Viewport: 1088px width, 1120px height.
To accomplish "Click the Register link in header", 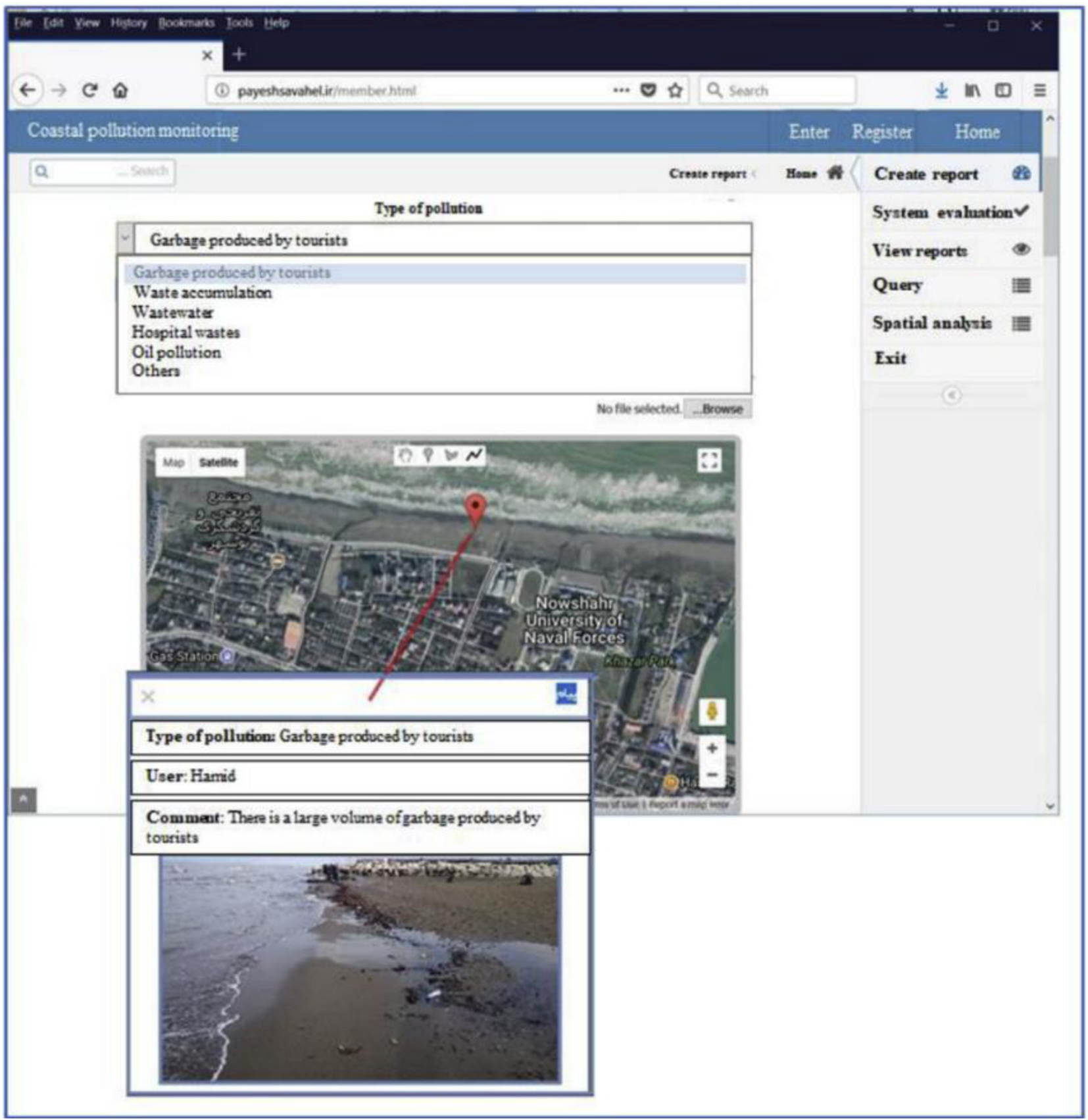I will click(881, 132).
